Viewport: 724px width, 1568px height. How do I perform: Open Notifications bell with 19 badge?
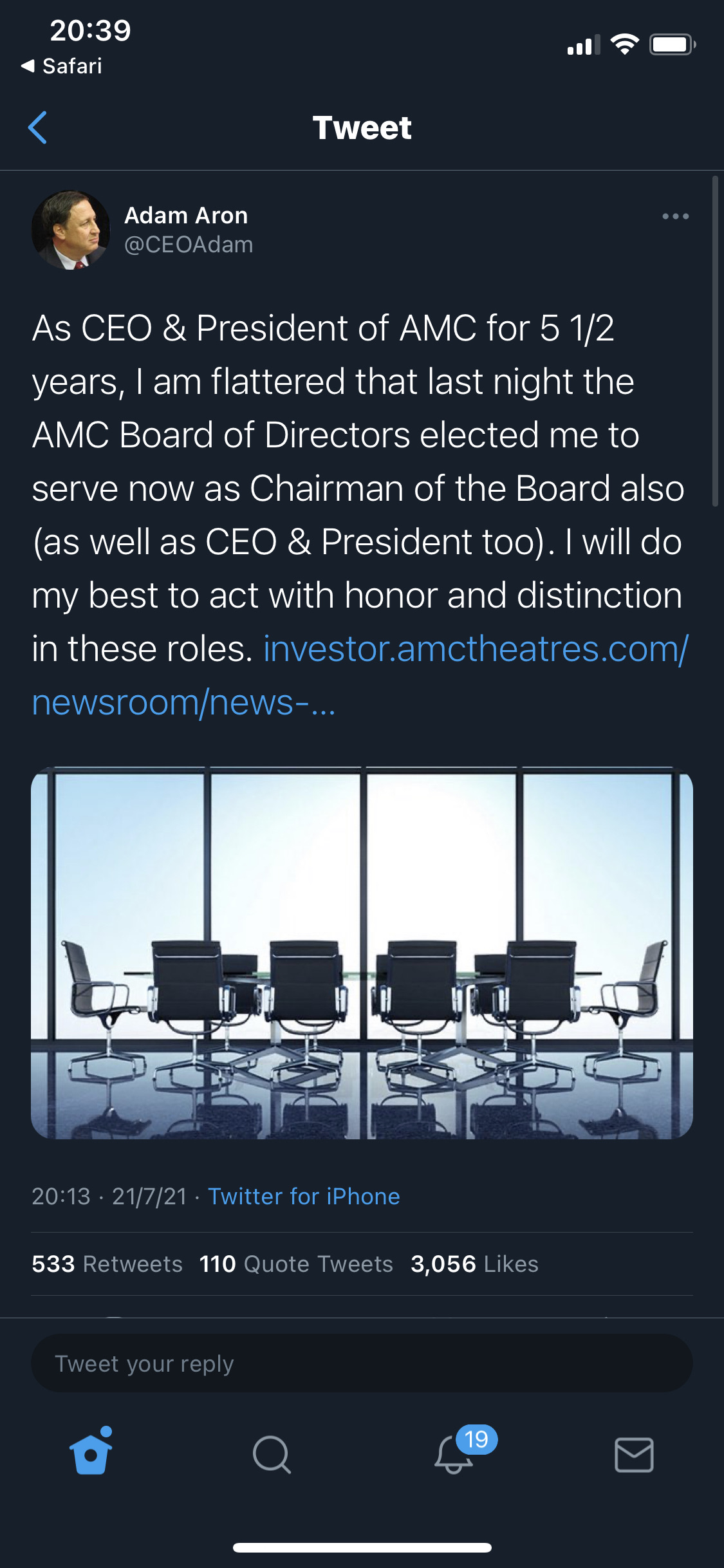(454, 1455)
